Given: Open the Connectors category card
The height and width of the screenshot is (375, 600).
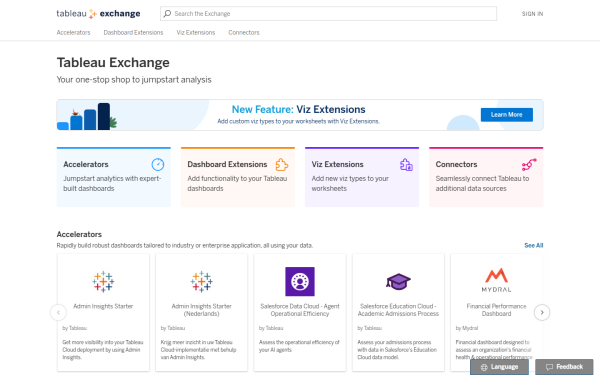Looking at the screenshot, I should pyautogui.click(x=486, y=177).
